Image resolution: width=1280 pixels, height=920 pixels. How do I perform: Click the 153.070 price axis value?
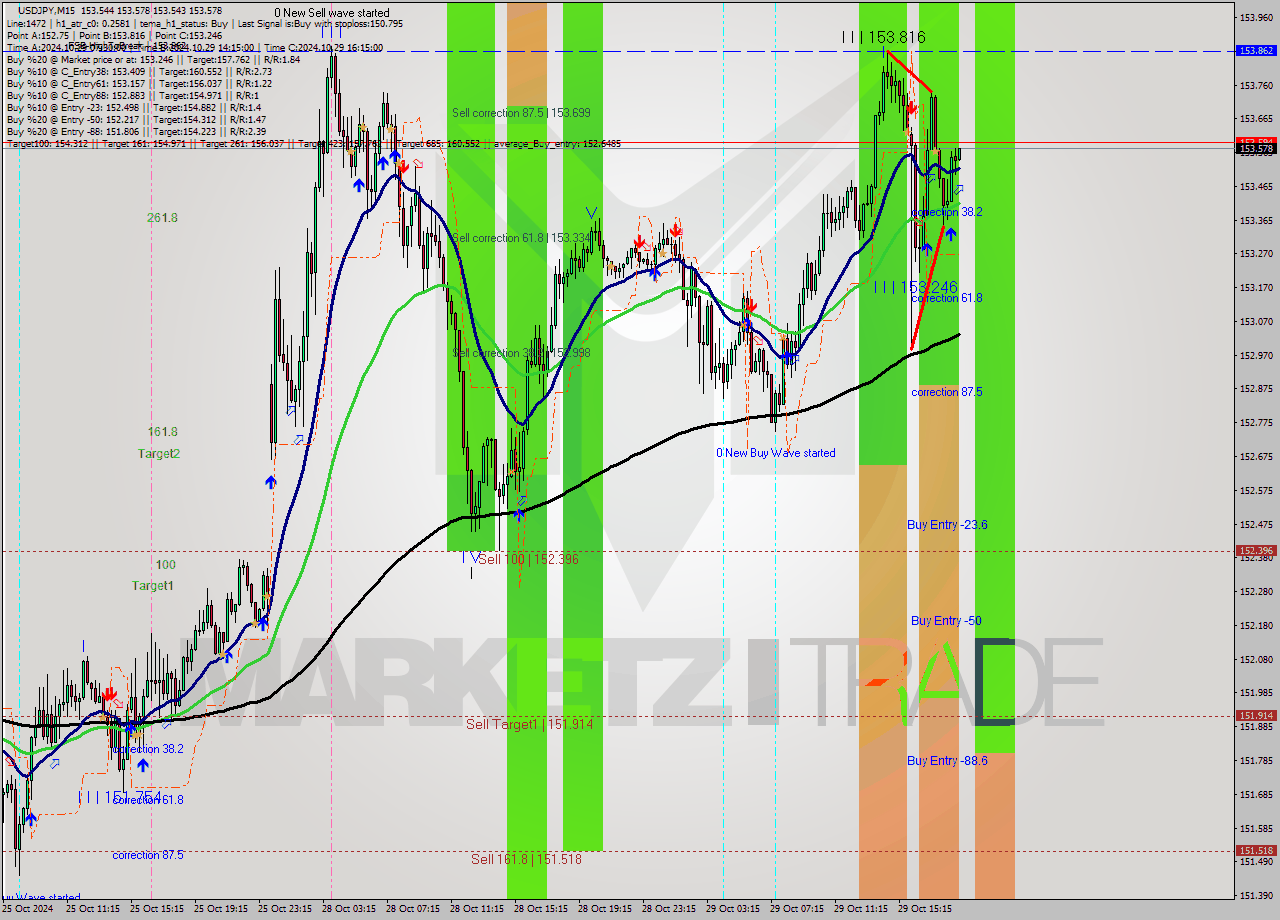pyautogui.click(x=1256, y=321)
